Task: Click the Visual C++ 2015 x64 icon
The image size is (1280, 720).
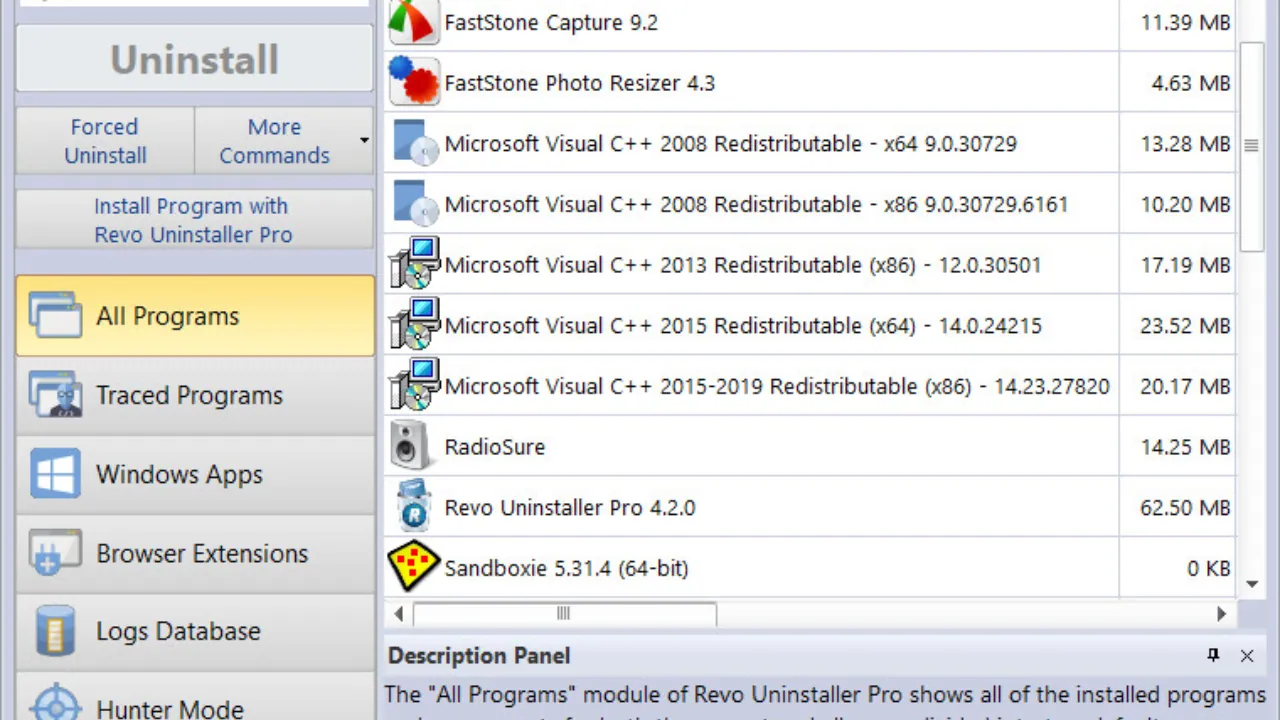Action: [x=413, y=325]
